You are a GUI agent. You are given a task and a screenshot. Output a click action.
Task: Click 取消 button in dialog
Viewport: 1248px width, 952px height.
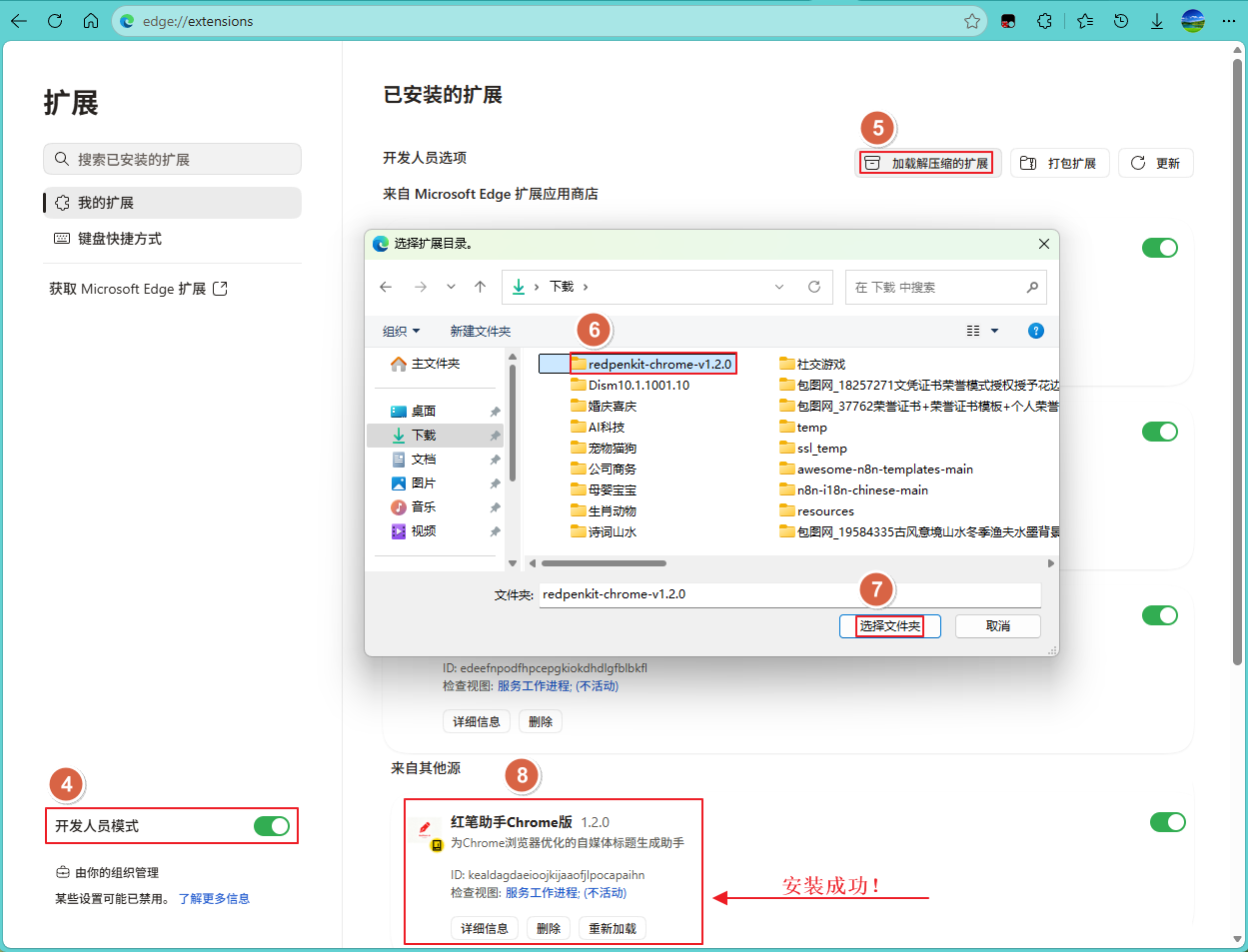(x=998, y=625)
